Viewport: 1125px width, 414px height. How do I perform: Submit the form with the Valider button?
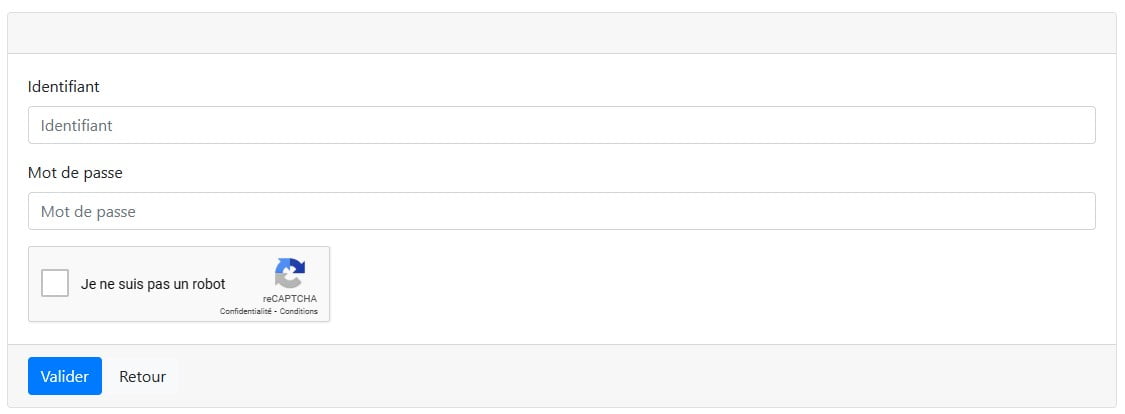(65, 376)
